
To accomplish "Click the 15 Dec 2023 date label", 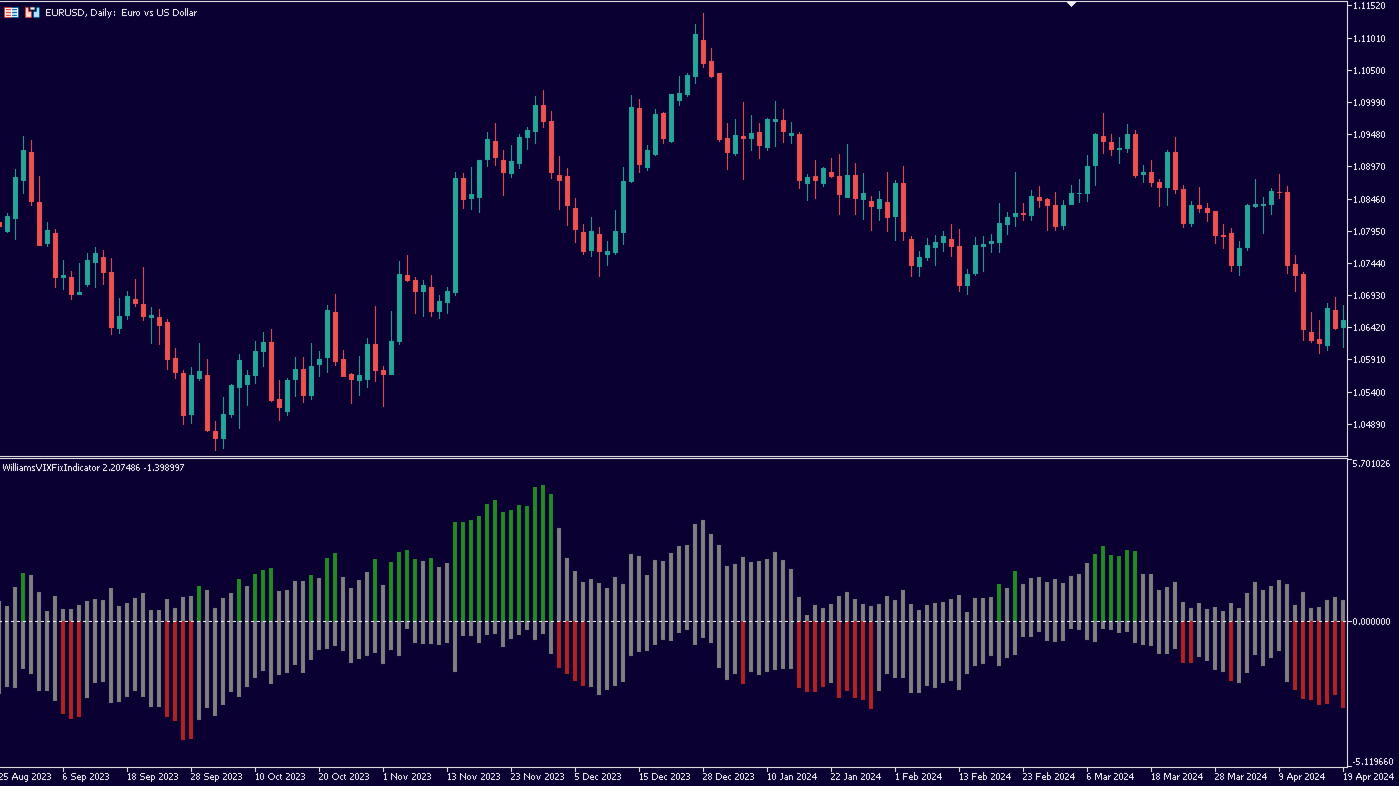I will pos(665,776).
